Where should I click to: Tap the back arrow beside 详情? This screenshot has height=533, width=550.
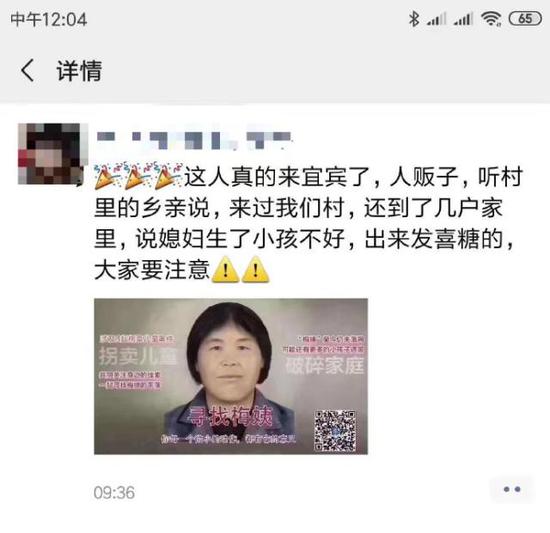(28, 70)
